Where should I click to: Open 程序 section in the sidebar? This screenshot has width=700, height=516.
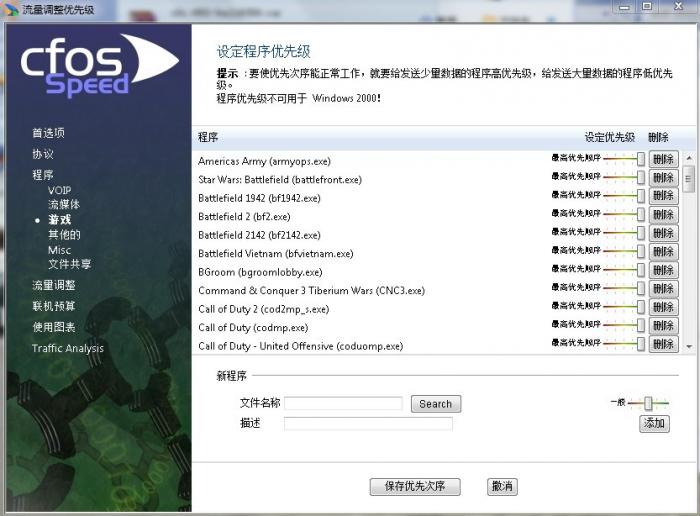click(43, 175)
